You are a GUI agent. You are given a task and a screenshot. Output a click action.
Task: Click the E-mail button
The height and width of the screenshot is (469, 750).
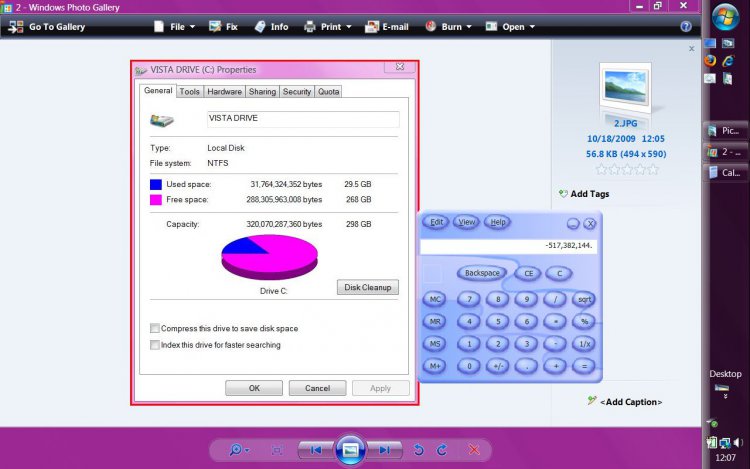click(x=387, y=27)
